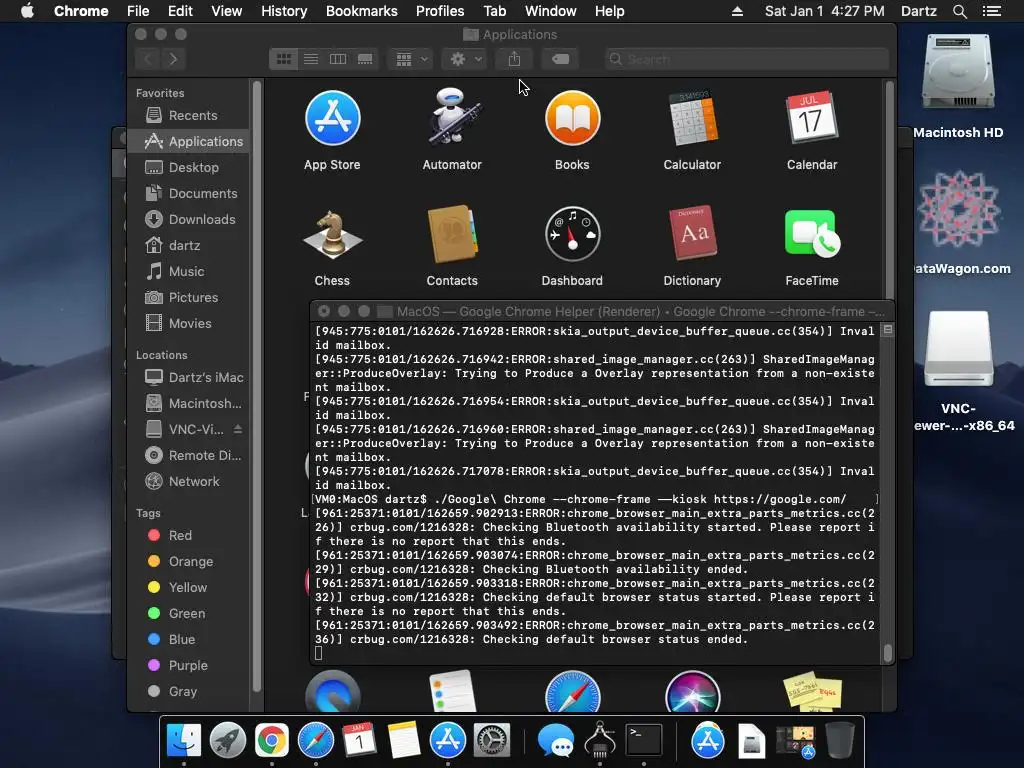The height and width of the screenshot is (768, 1024).
Task: Eject the VNC-Viewer volume in sidebar
Action: click(238, 429)
